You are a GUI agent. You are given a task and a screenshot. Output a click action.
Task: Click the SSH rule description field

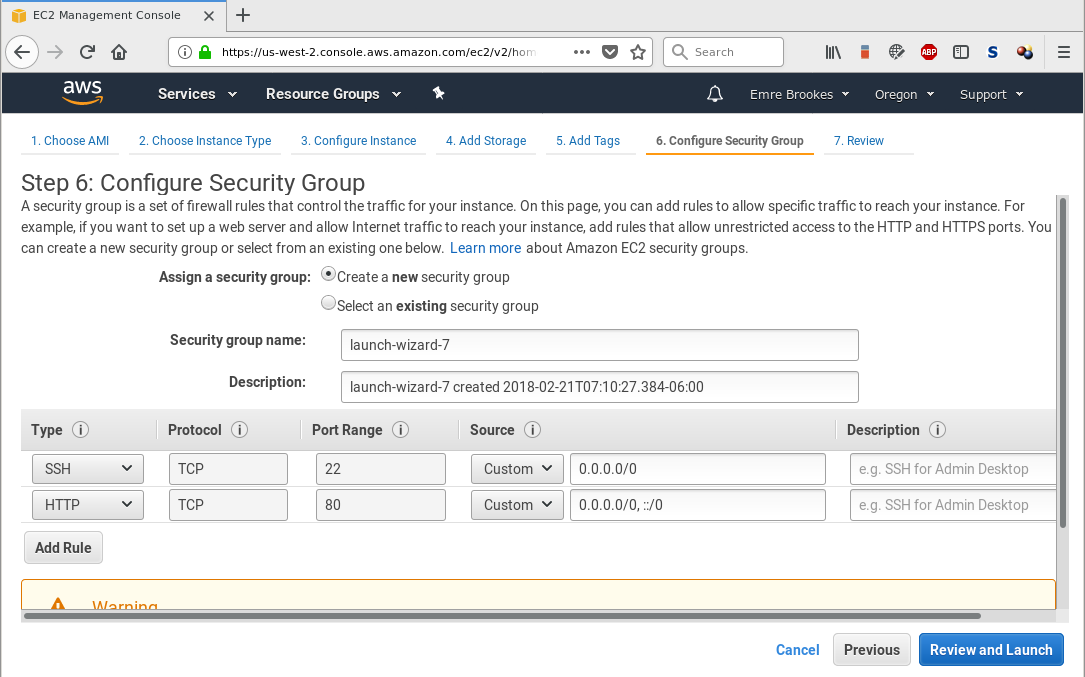click(x=953, y=469)
